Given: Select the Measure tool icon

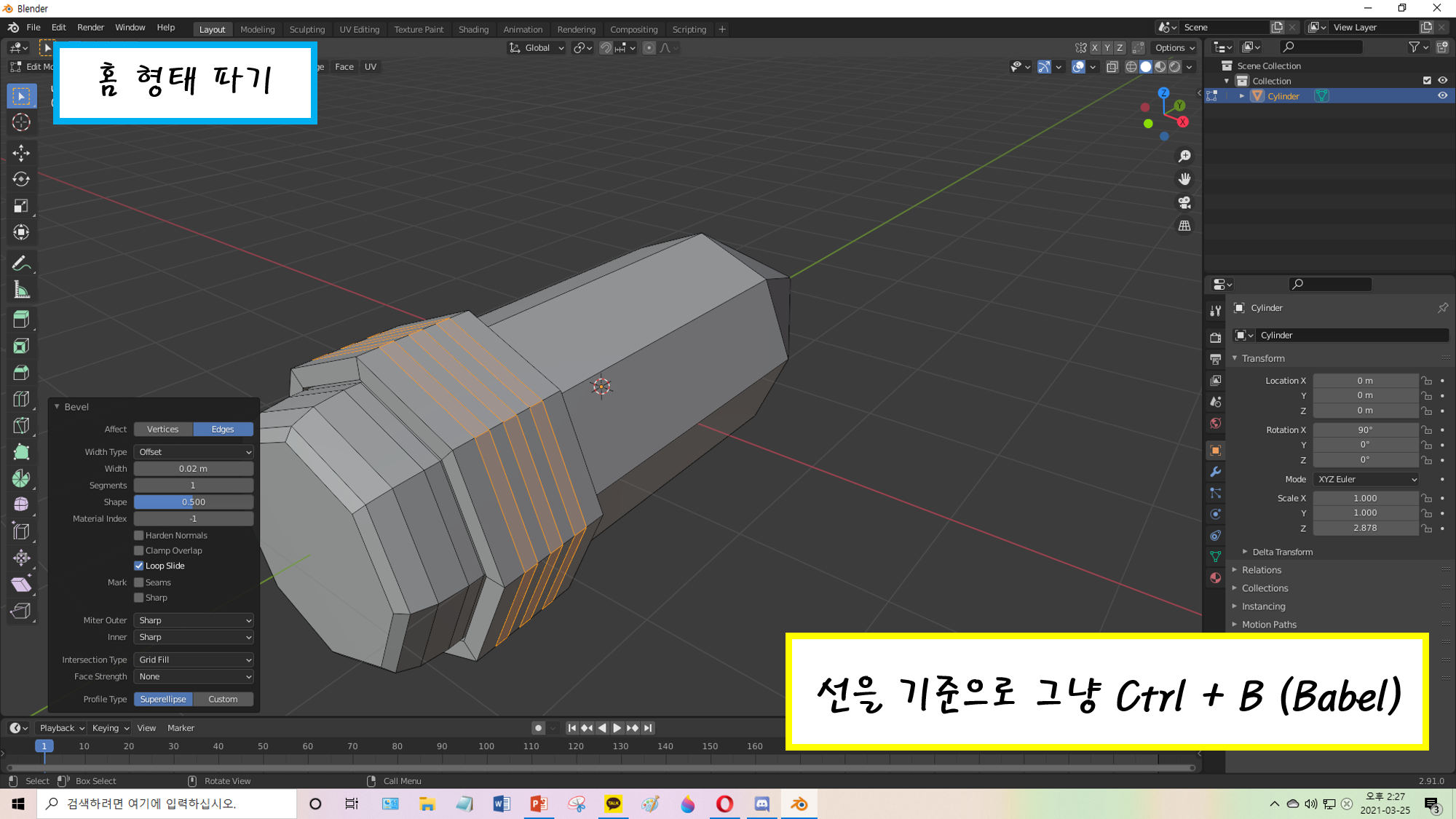Looking at the screenshot, I should (21, 290).
